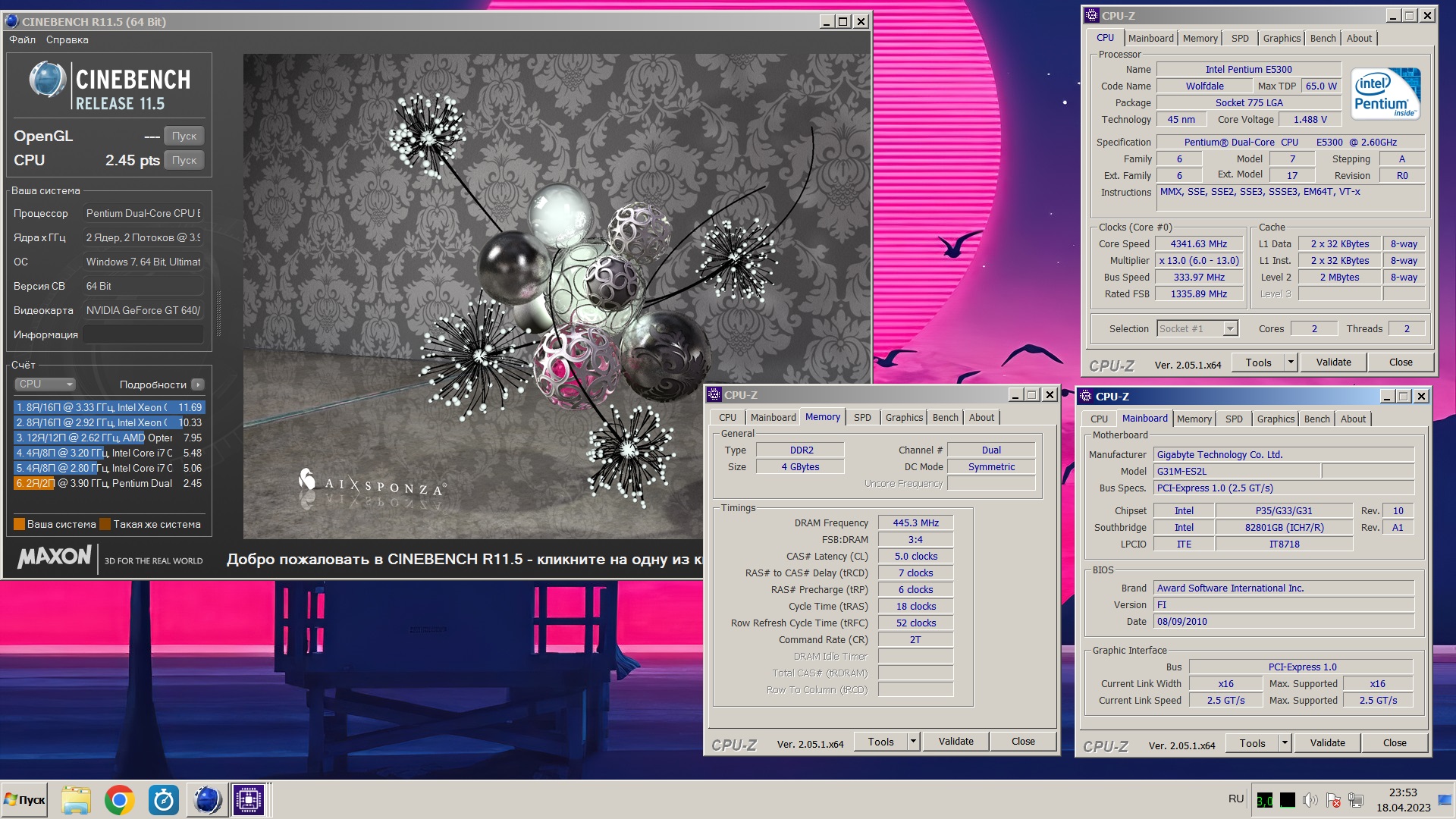
Task: Open the Action Center flag icon
Action: point(1333,800)
